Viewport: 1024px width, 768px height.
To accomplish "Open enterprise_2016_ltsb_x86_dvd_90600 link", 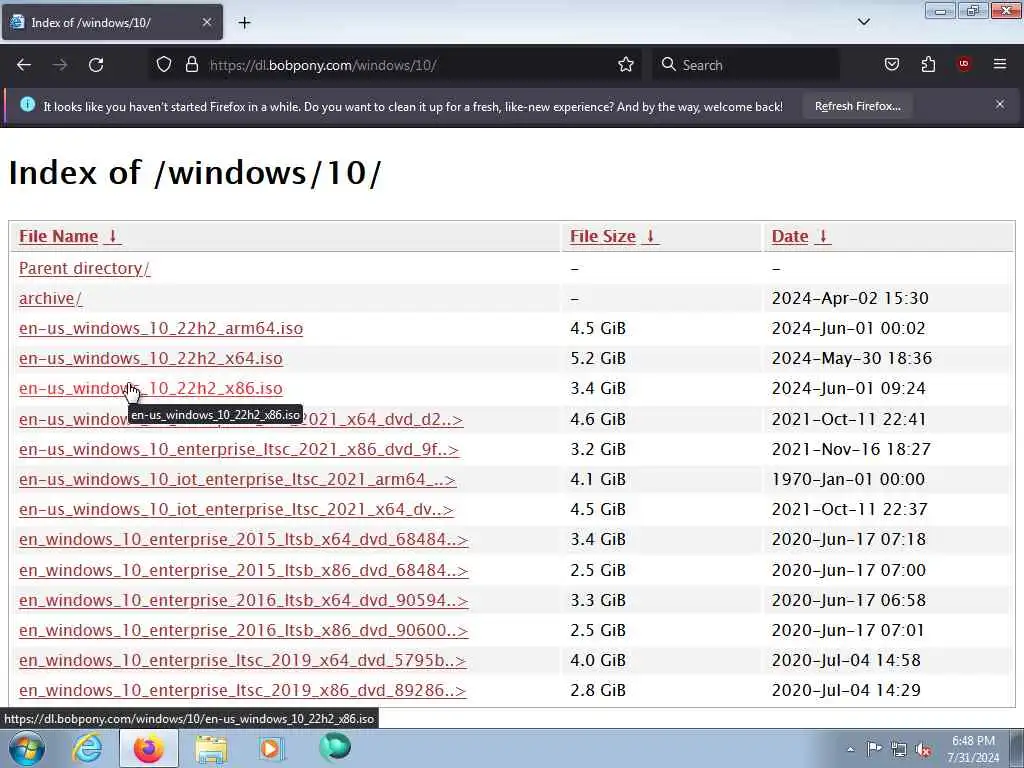I will (244, 631).
